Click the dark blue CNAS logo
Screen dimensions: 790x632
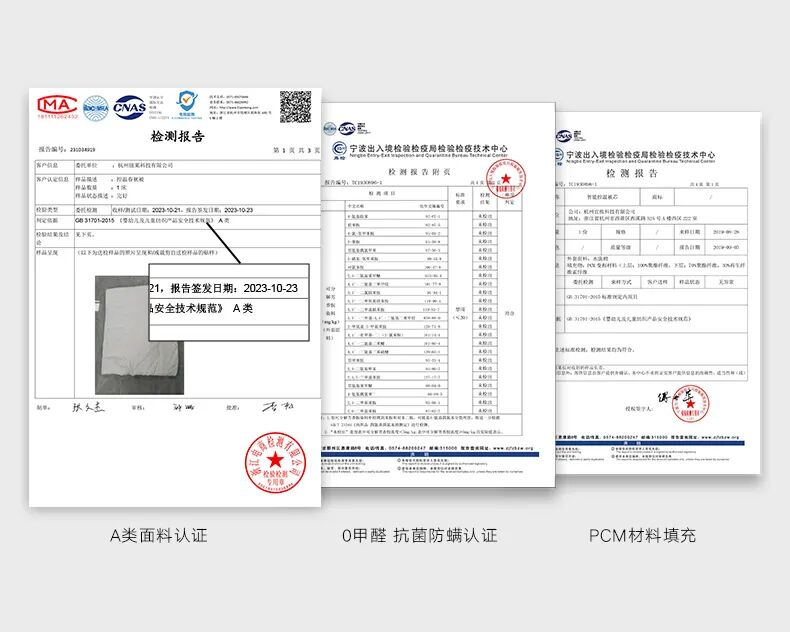tap(129, 107)
